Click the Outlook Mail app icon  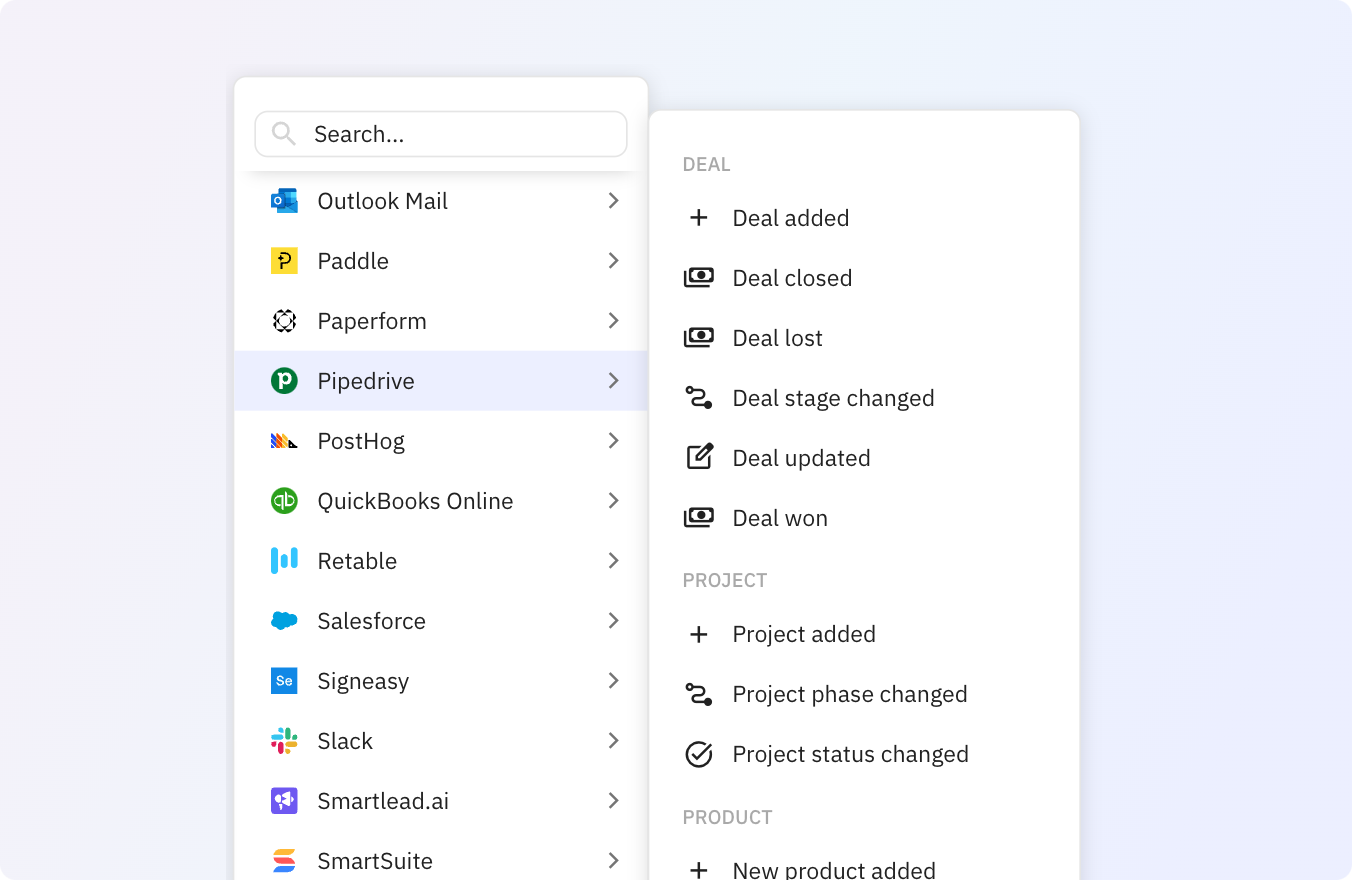coord(284,201)
